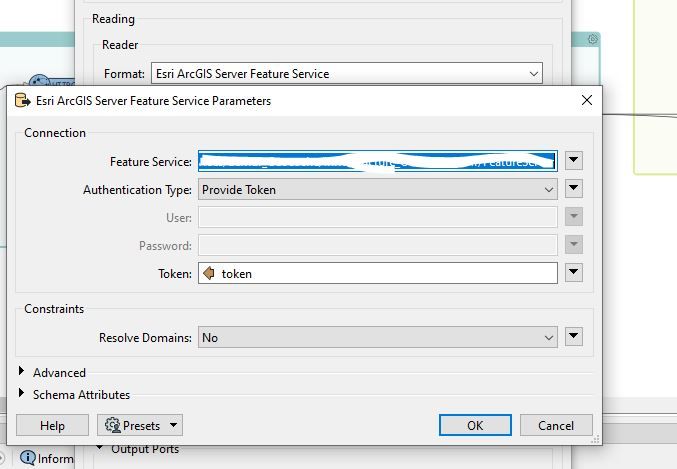677x469 pixels.
Task: Open the Authentication Type combo box
Action: coord(378,189)
